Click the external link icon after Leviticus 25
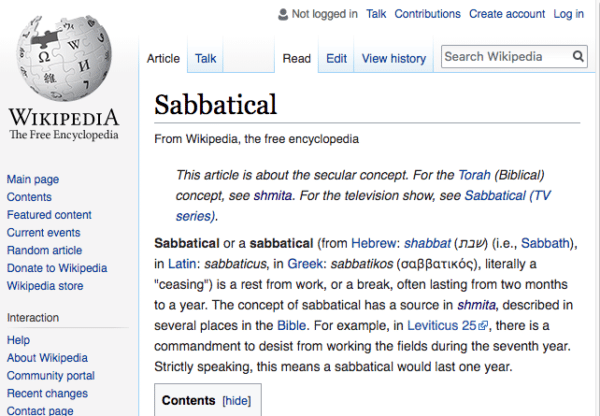This screenshot has width=600, height=416. click(483, 326)
